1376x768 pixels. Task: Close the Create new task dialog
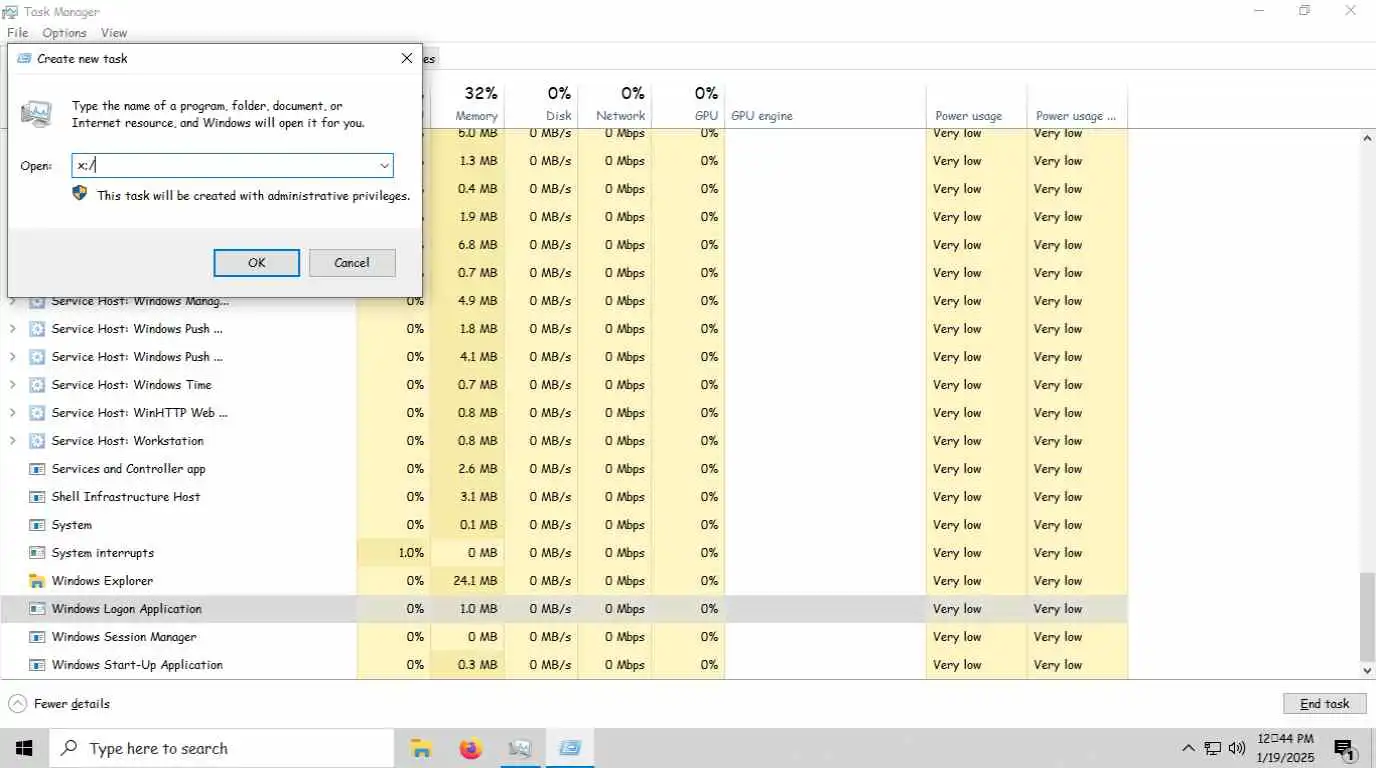[x=406, y=58]
